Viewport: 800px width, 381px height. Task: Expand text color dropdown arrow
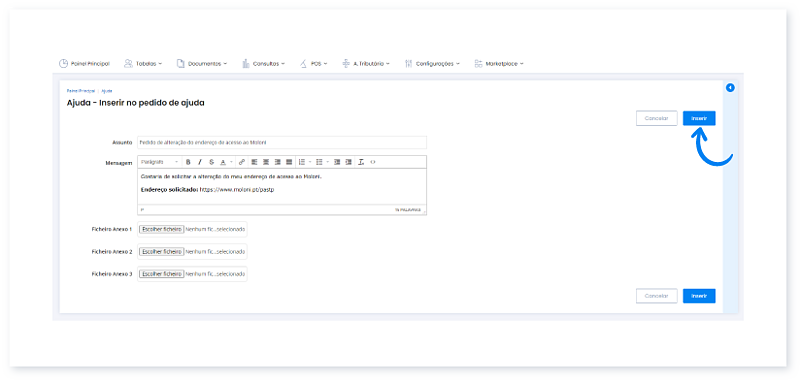point(231,162)
